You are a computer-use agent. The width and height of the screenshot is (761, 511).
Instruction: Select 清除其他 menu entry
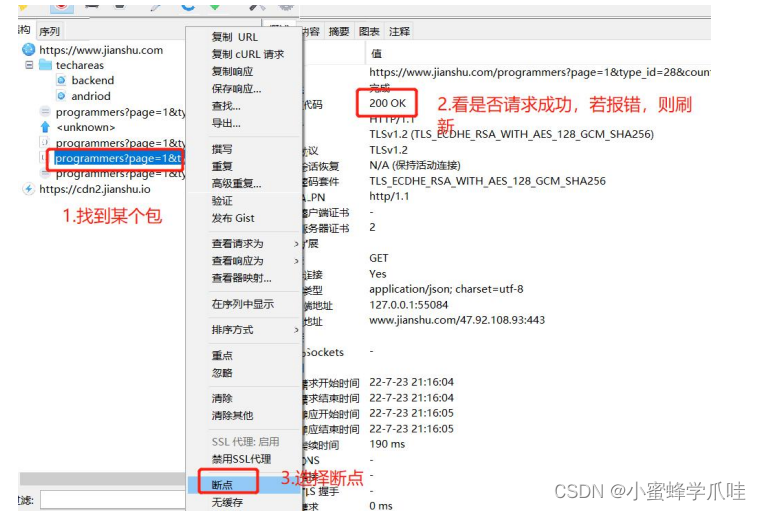pyautogui.click(x=232, y=416)
